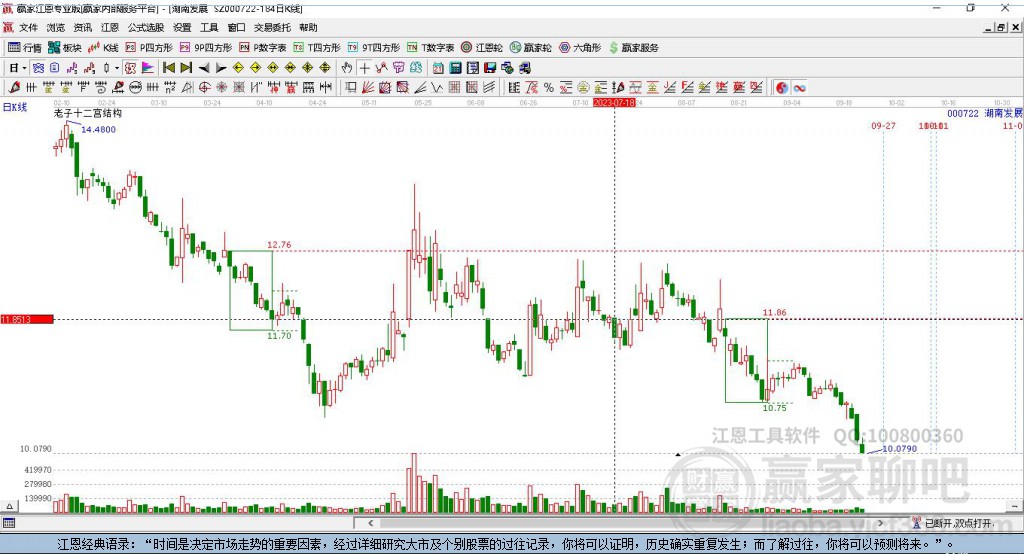Image resolution: width=1024 pixels, height=554 pixels.
Task: Click the 日K线 chart type label
Action: 14,107
